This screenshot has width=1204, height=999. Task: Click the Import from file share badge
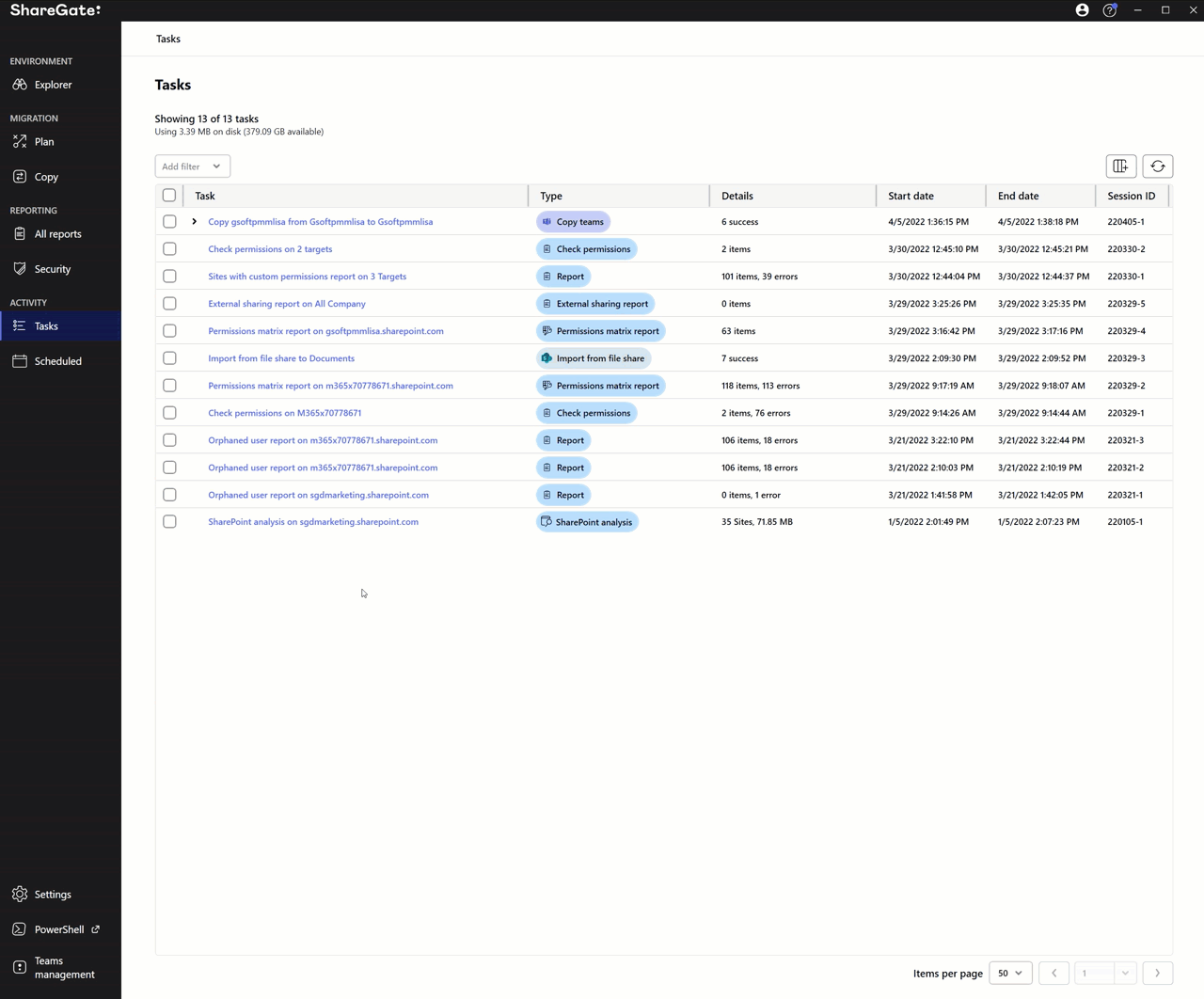click(594, 358)
